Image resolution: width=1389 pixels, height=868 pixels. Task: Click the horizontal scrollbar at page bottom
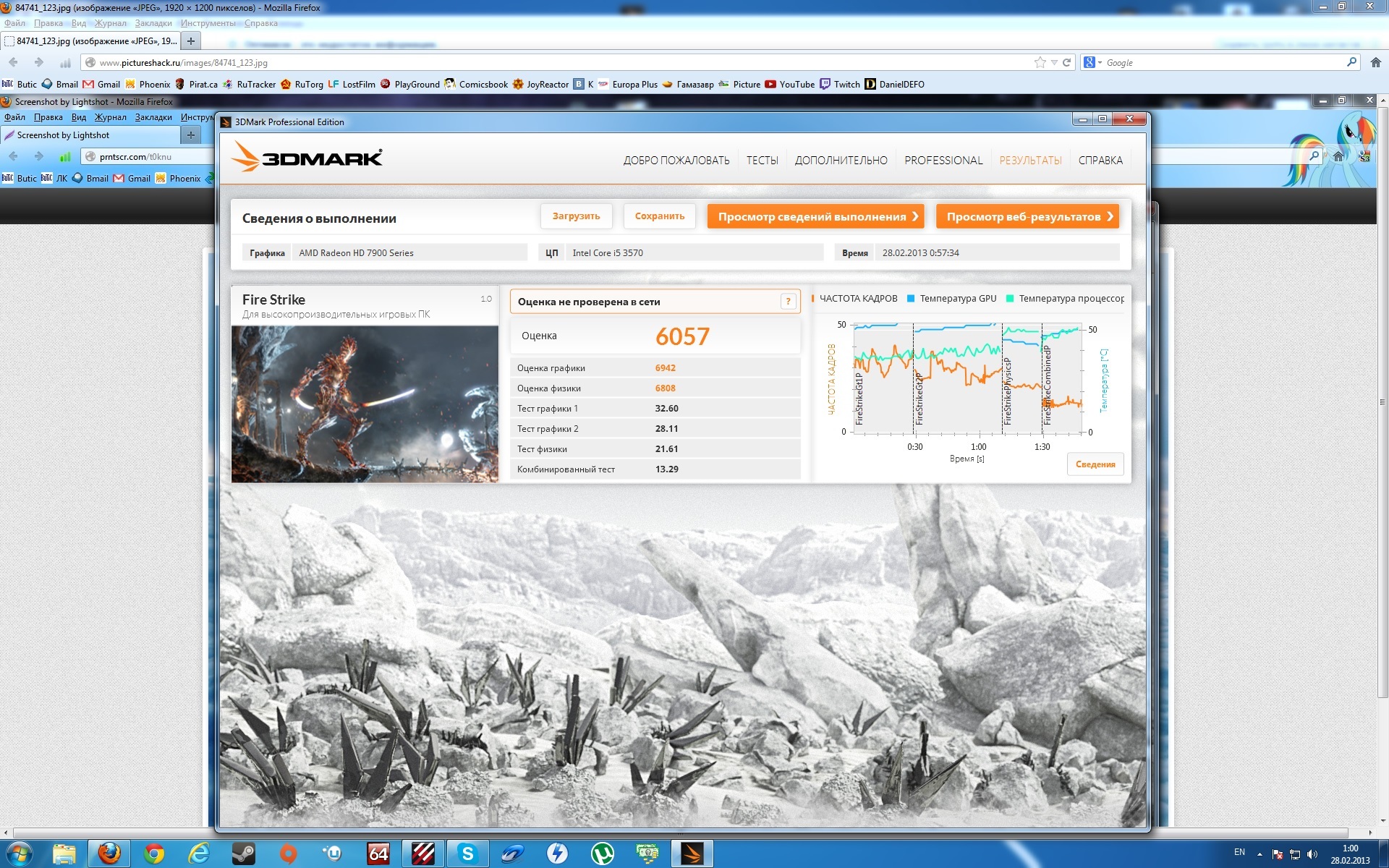(x=680, y=833)
